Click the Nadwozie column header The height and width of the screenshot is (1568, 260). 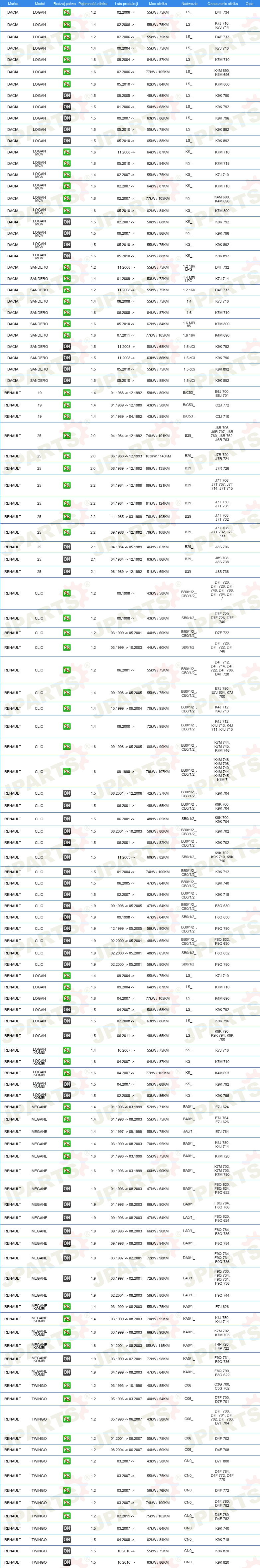tap(189, 4)
